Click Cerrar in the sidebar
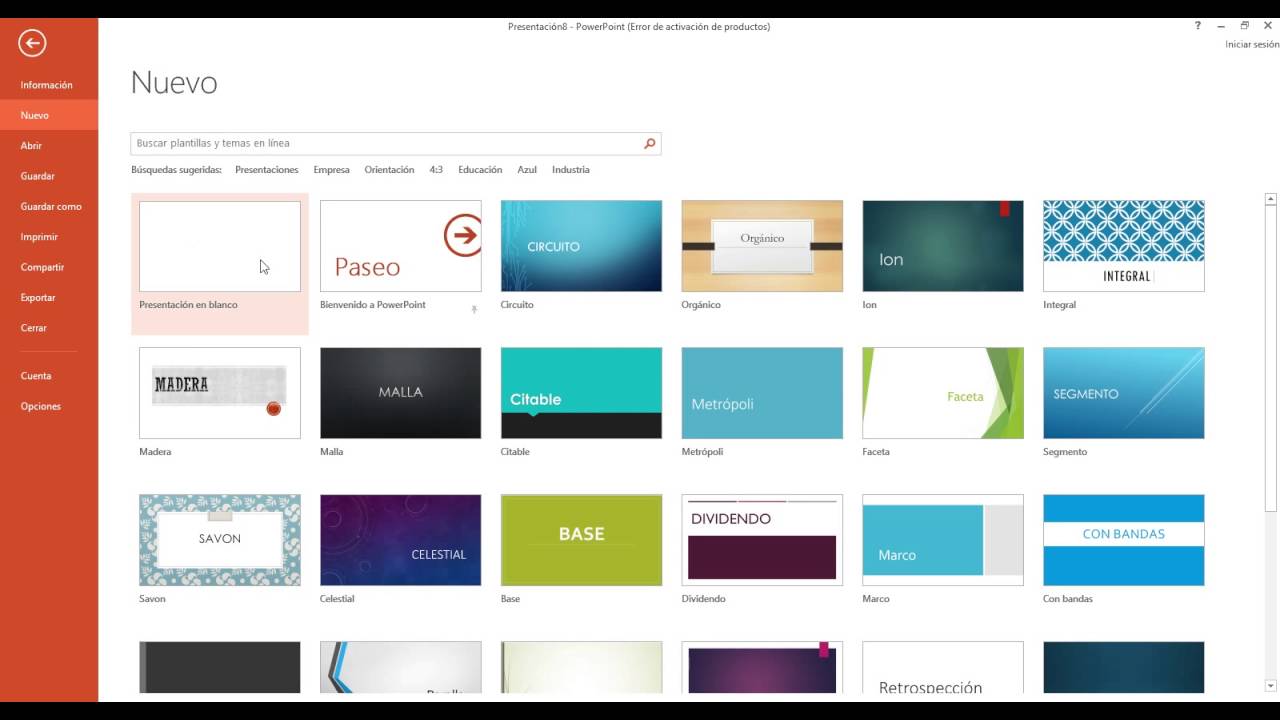Screen dimensions: 1280x720 point(34,328)
